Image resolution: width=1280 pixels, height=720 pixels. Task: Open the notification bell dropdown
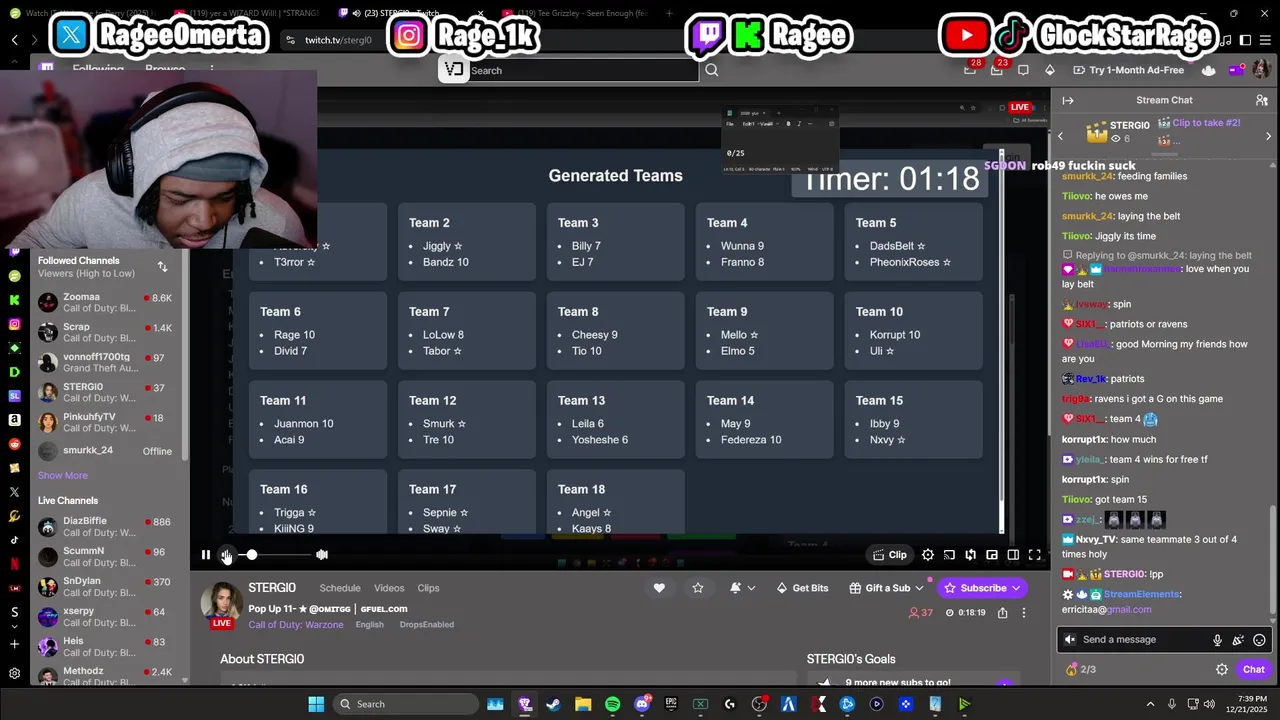point(742,588)
